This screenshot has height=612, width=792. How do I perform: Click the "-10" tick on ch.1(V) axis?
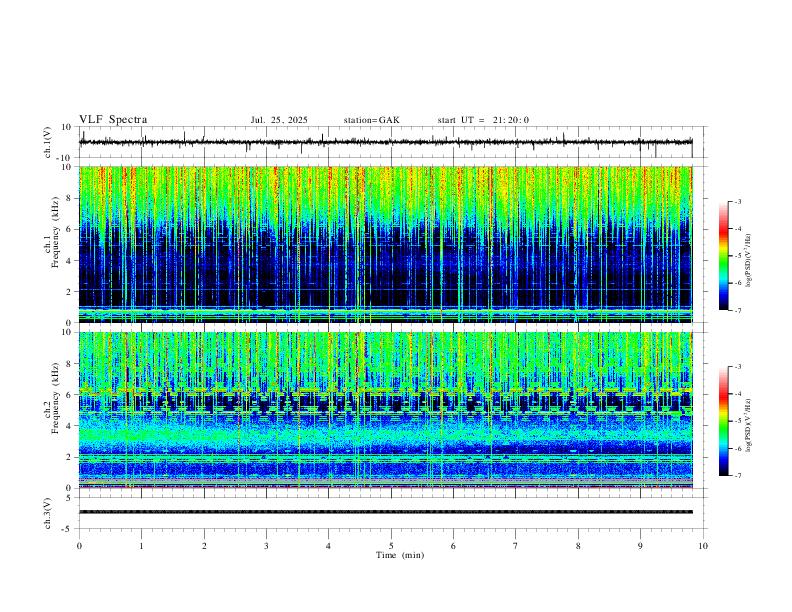[x=65, y=158]
